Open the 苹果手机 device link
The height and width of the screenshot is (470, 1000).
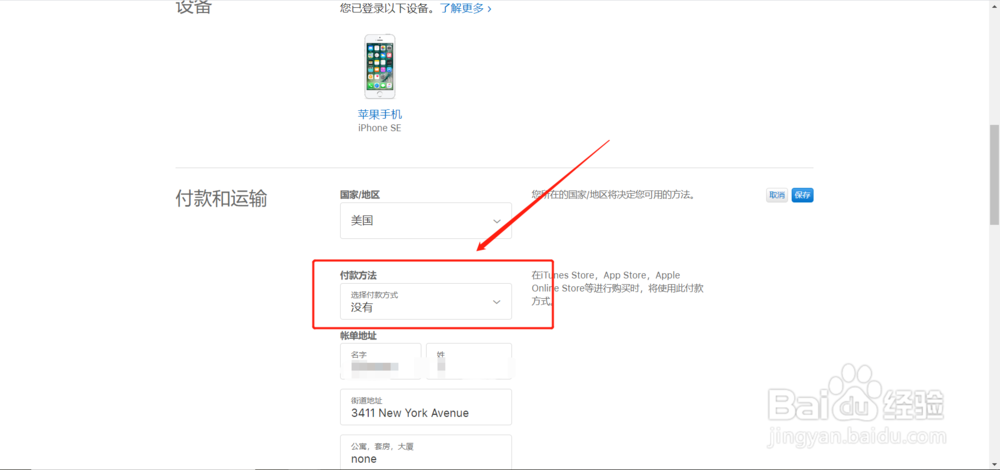pos(379,115)
